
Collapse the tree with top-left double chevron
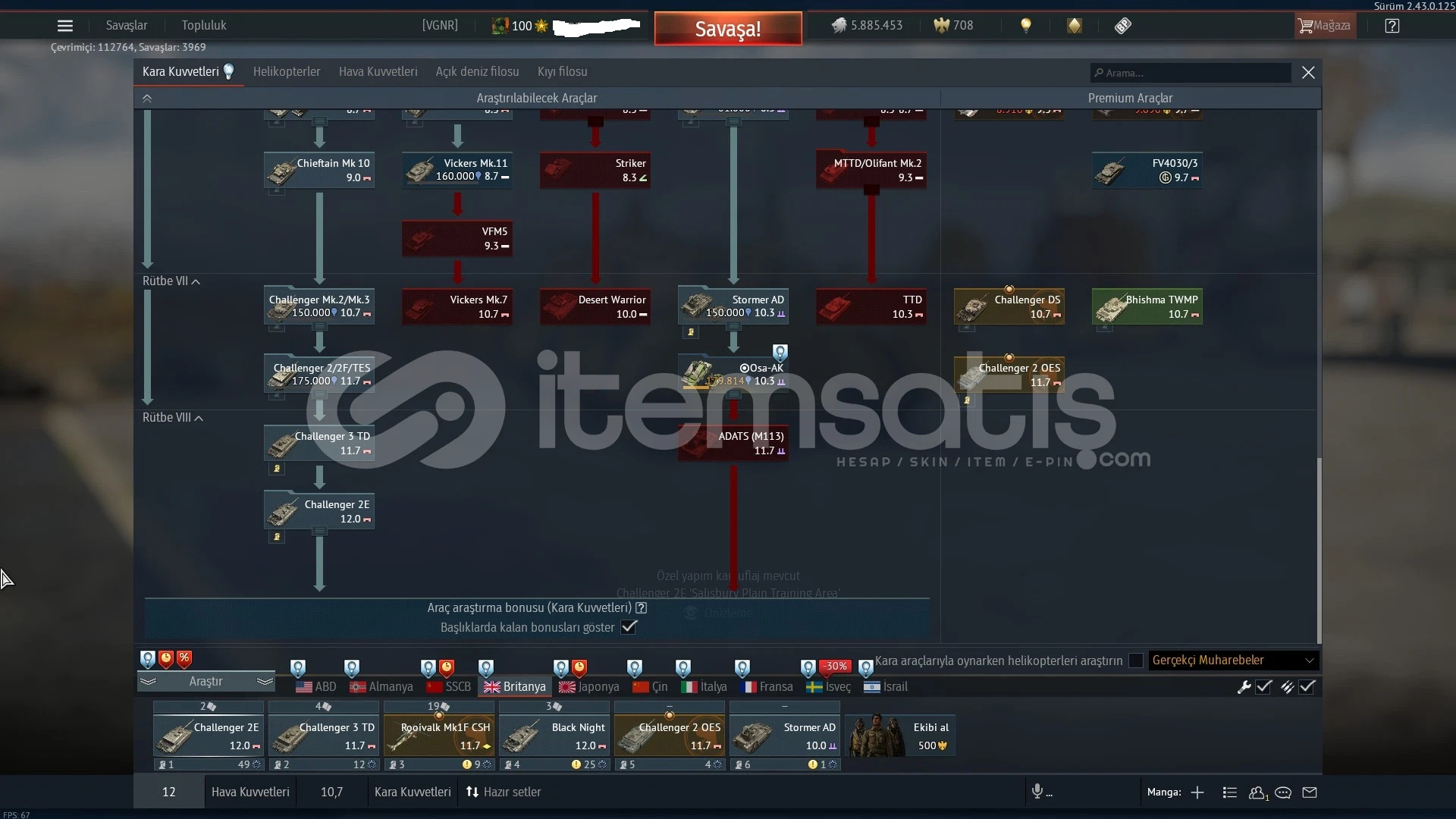pos(147,99)
